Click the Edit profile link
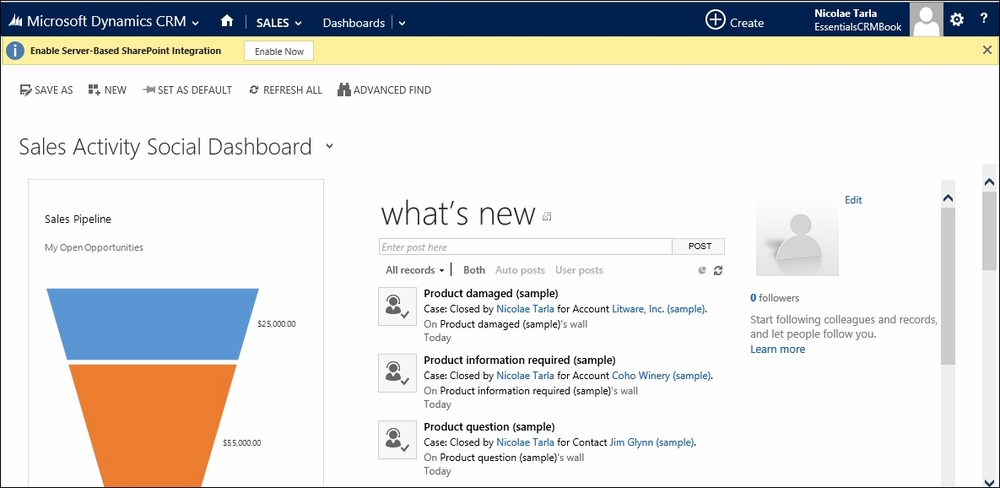The width and height of the screenshot is (1000, 488). click(x=853, y=200)
